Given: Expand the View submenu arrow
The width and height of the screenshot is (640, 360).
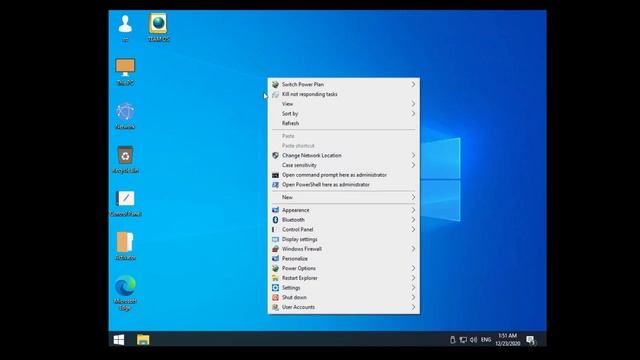Looking at the screenshot, I should [413, 104].
